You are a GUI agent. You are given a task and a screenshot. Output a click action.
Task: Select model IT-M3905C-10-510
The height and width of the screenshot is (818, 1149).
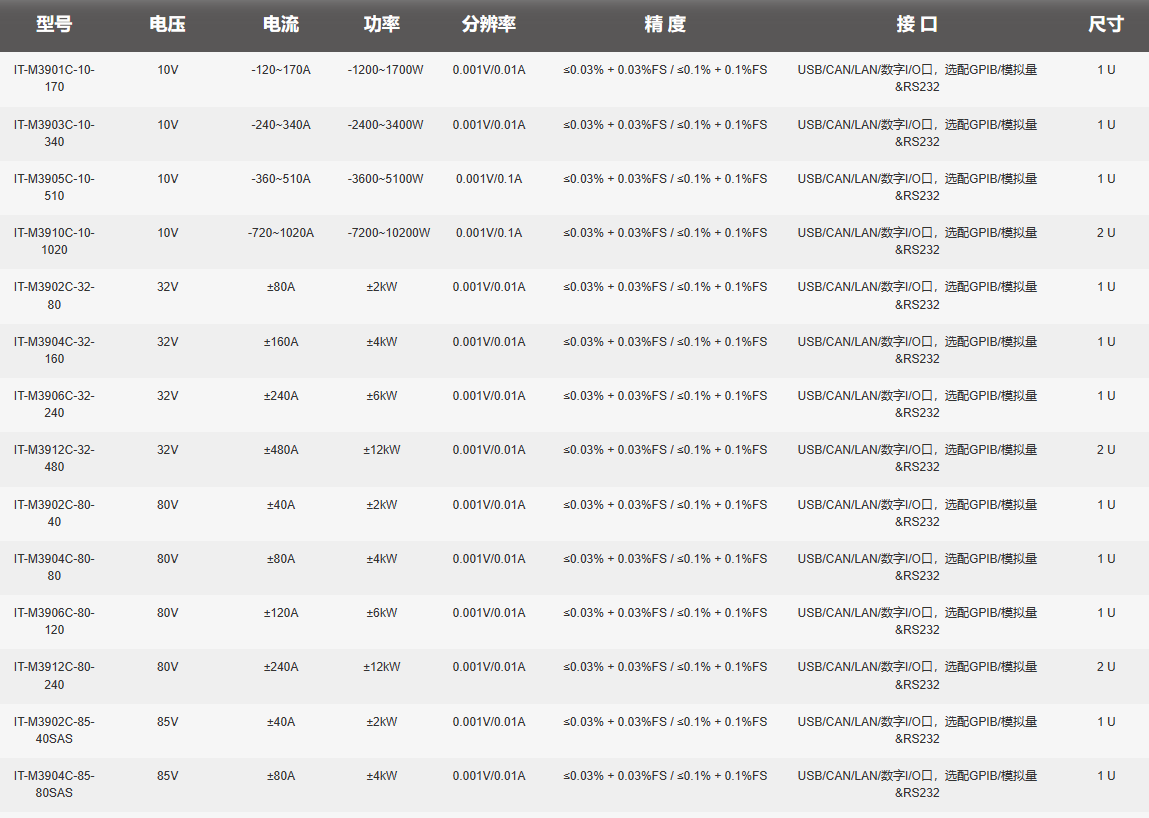(x=54, y=188)
